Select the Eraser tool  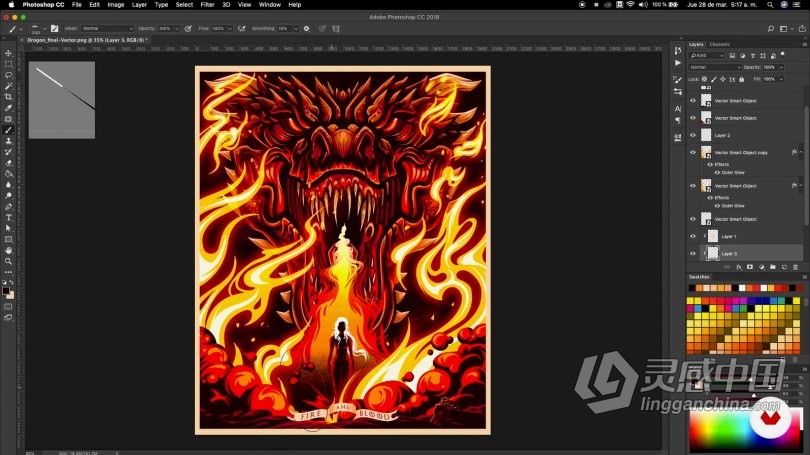(x=8, y=163)
